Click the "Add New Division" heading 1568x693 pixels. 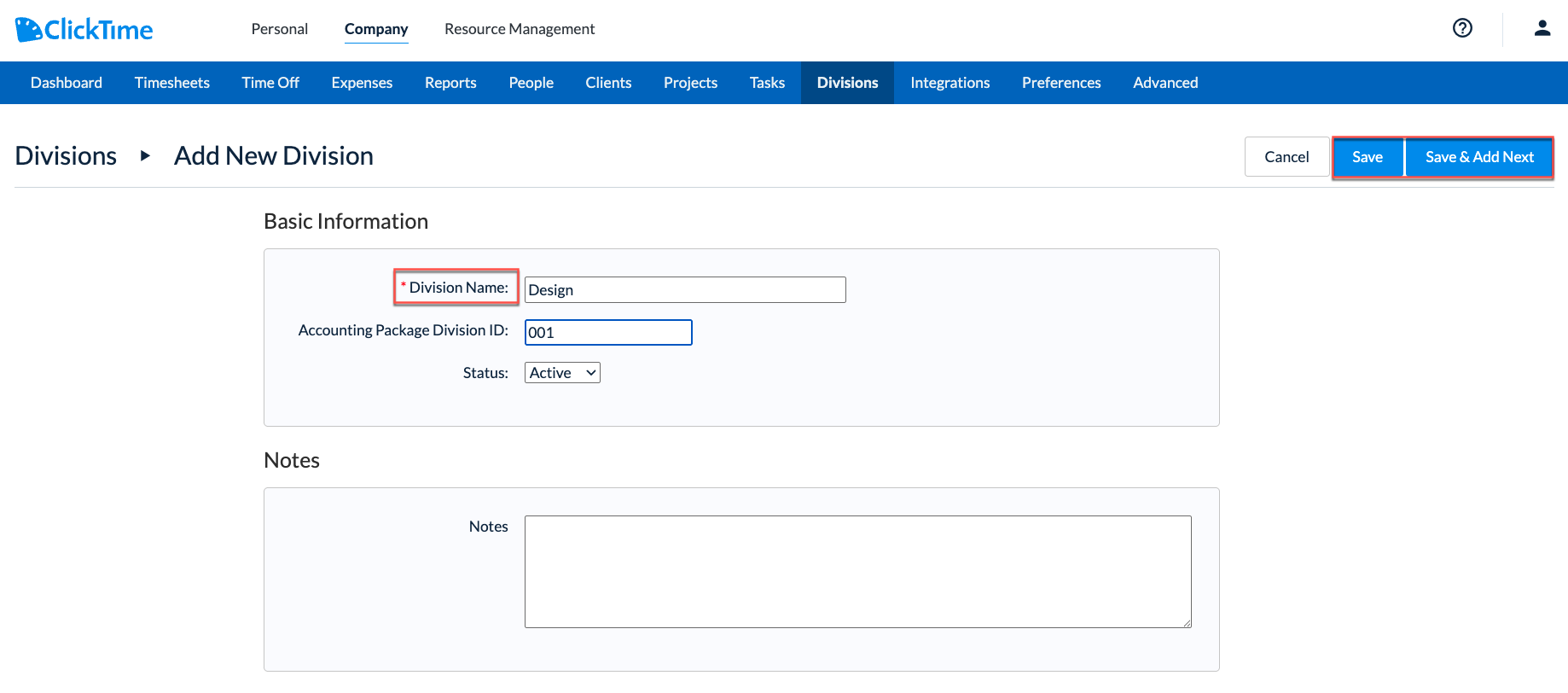[x=274, y=156]
